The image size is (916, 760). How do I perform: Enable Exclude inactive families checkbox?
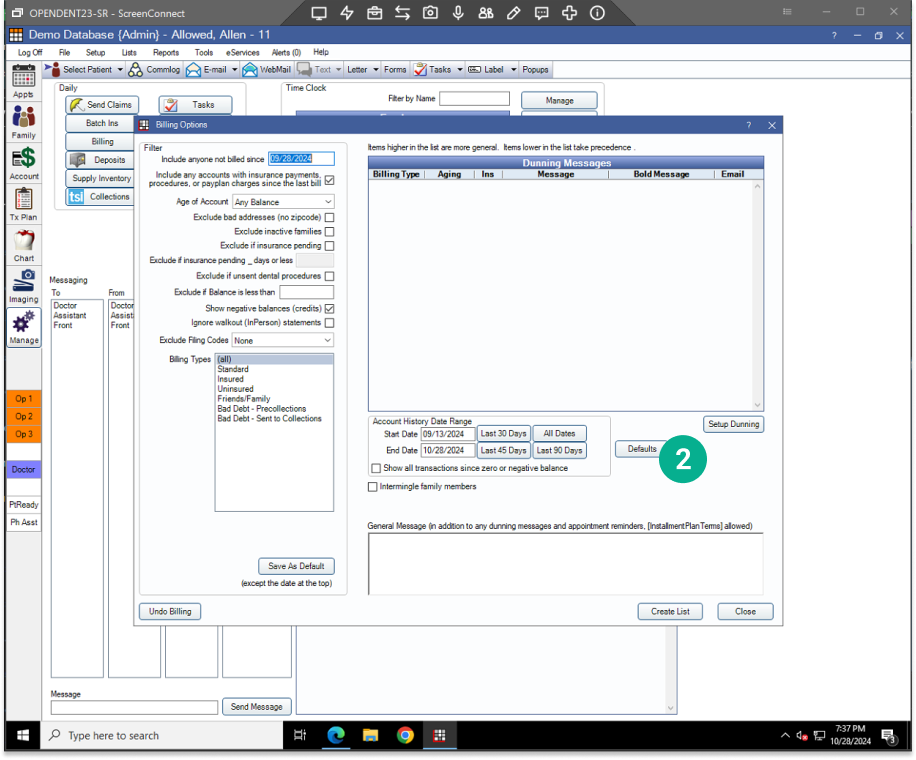pos(329,232)
